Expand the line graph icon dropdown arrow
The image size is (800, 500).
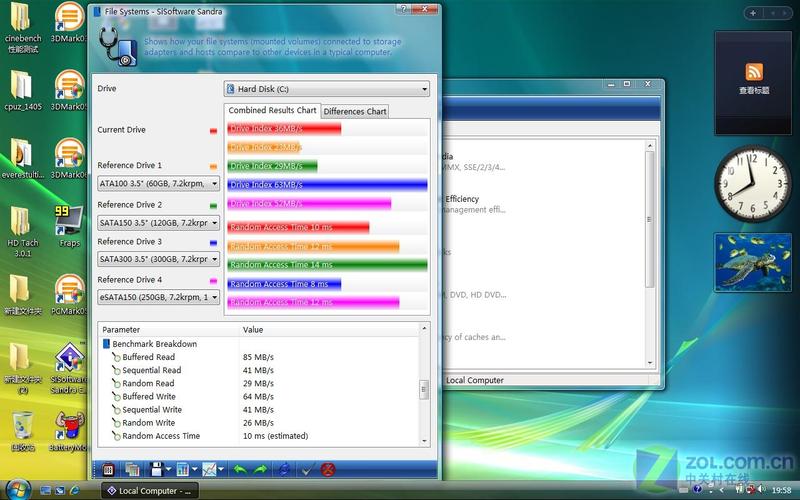[221, 469]
